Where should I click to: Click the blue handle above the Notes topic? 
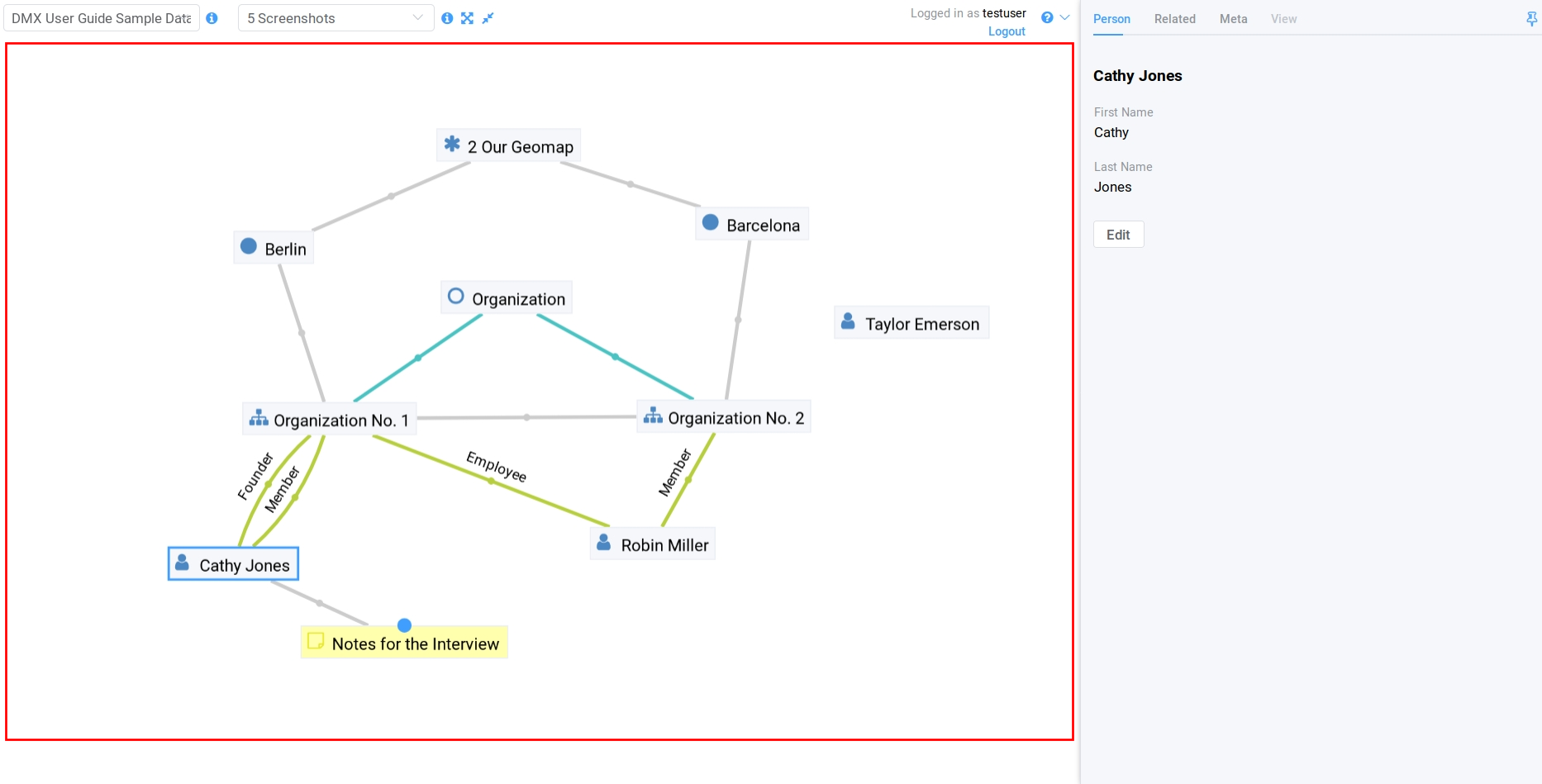pyautogui.click(x=404, y=625)
